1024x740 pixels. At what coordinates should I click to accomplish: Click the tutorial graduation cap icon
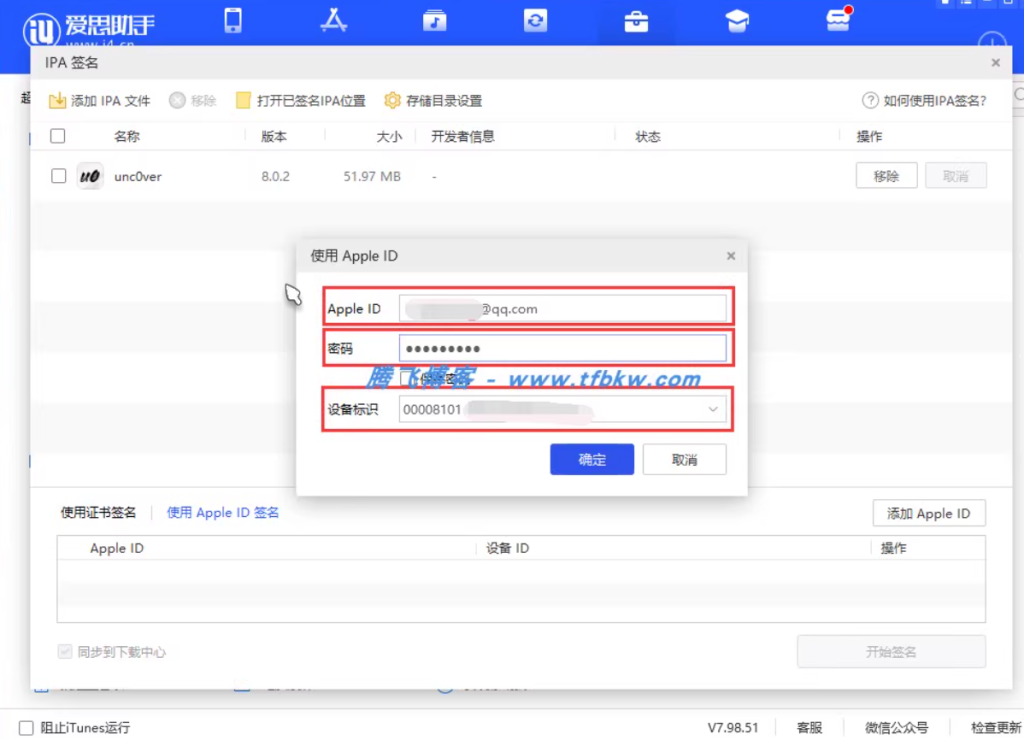click(x=737, y=20)
